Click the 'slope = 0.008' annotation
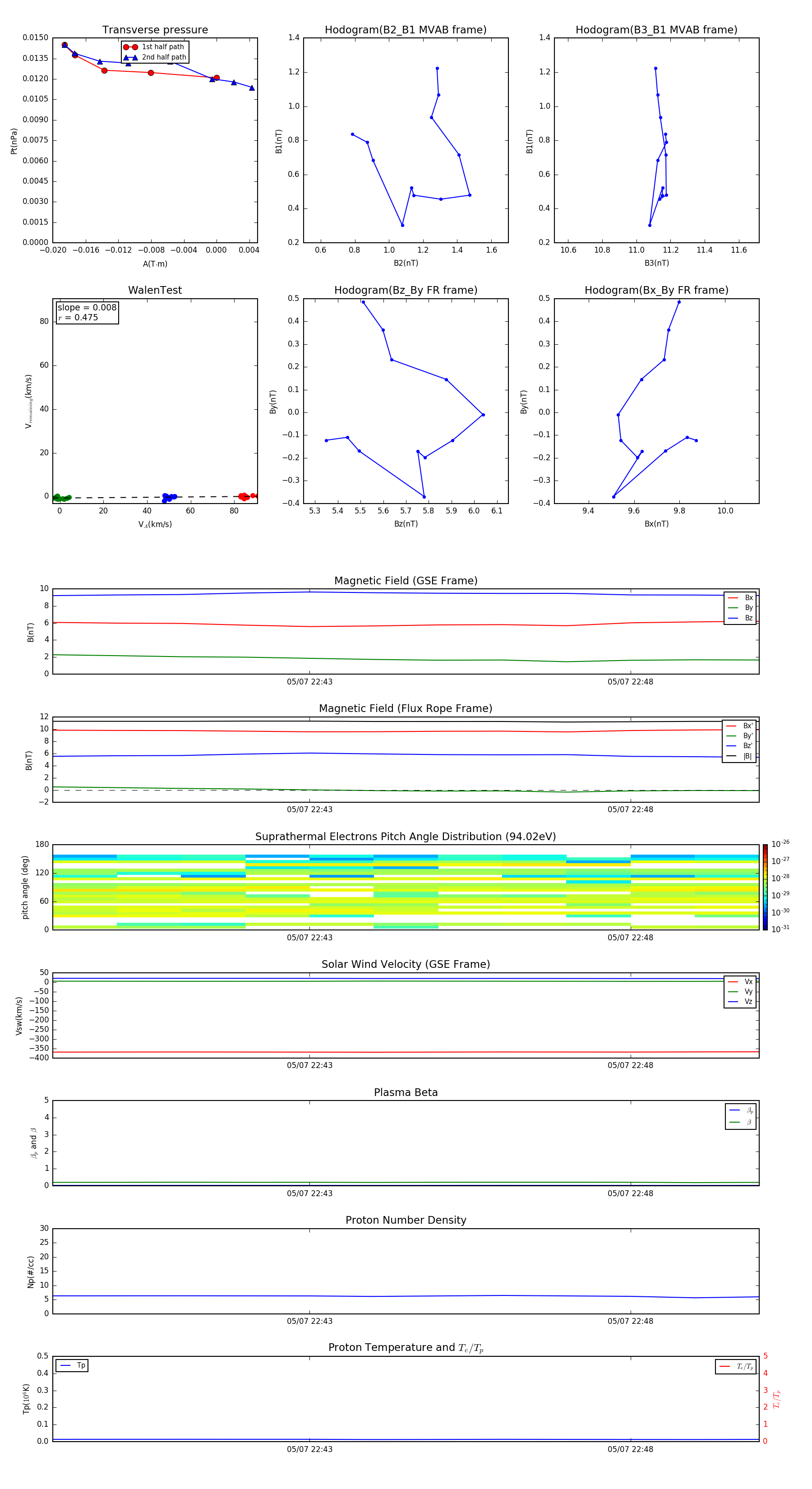 click(87, 308)
